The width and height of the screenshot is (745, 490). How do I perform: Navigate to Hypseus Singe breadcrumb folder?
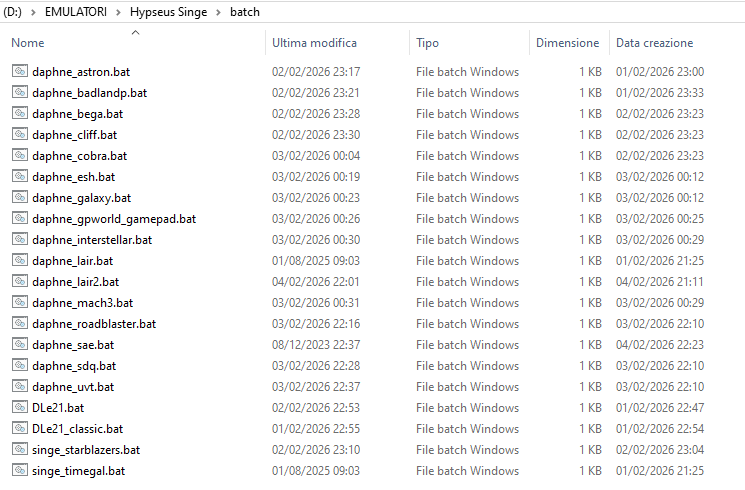(169, 12)
